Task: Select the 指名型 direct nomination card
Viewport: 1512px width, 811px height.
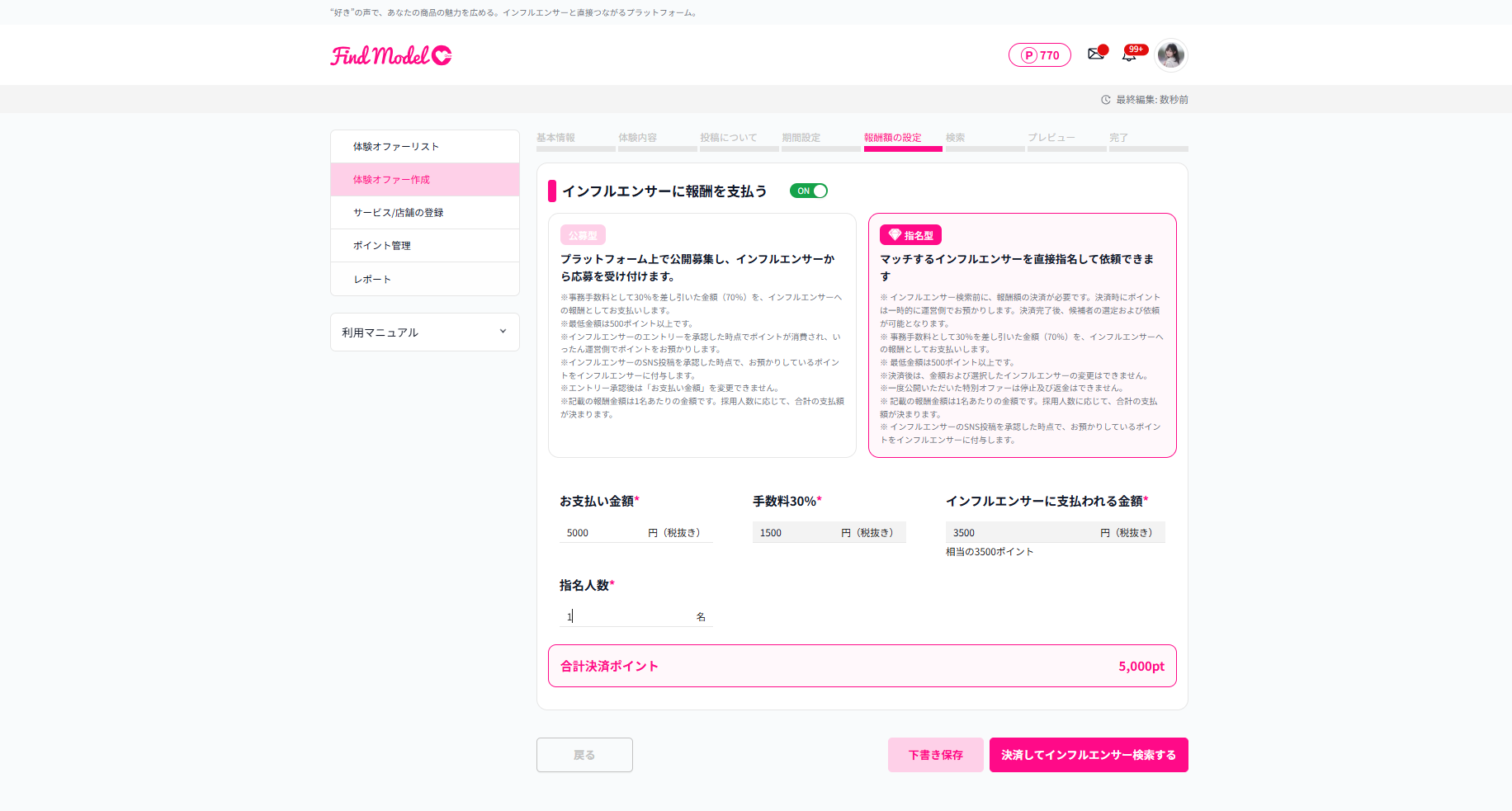Action: pos(1023,335)
